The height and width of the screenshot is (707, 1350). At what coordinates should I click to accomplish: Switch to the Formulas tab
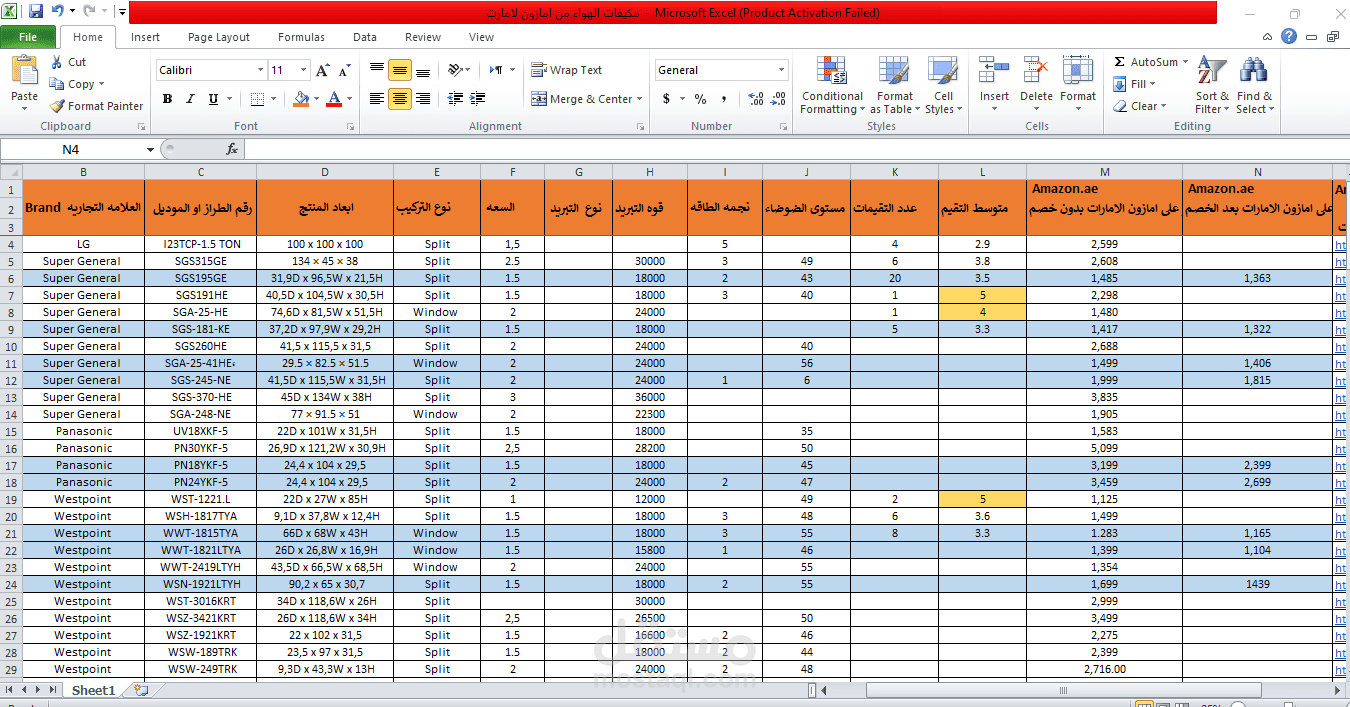[301, 37]
